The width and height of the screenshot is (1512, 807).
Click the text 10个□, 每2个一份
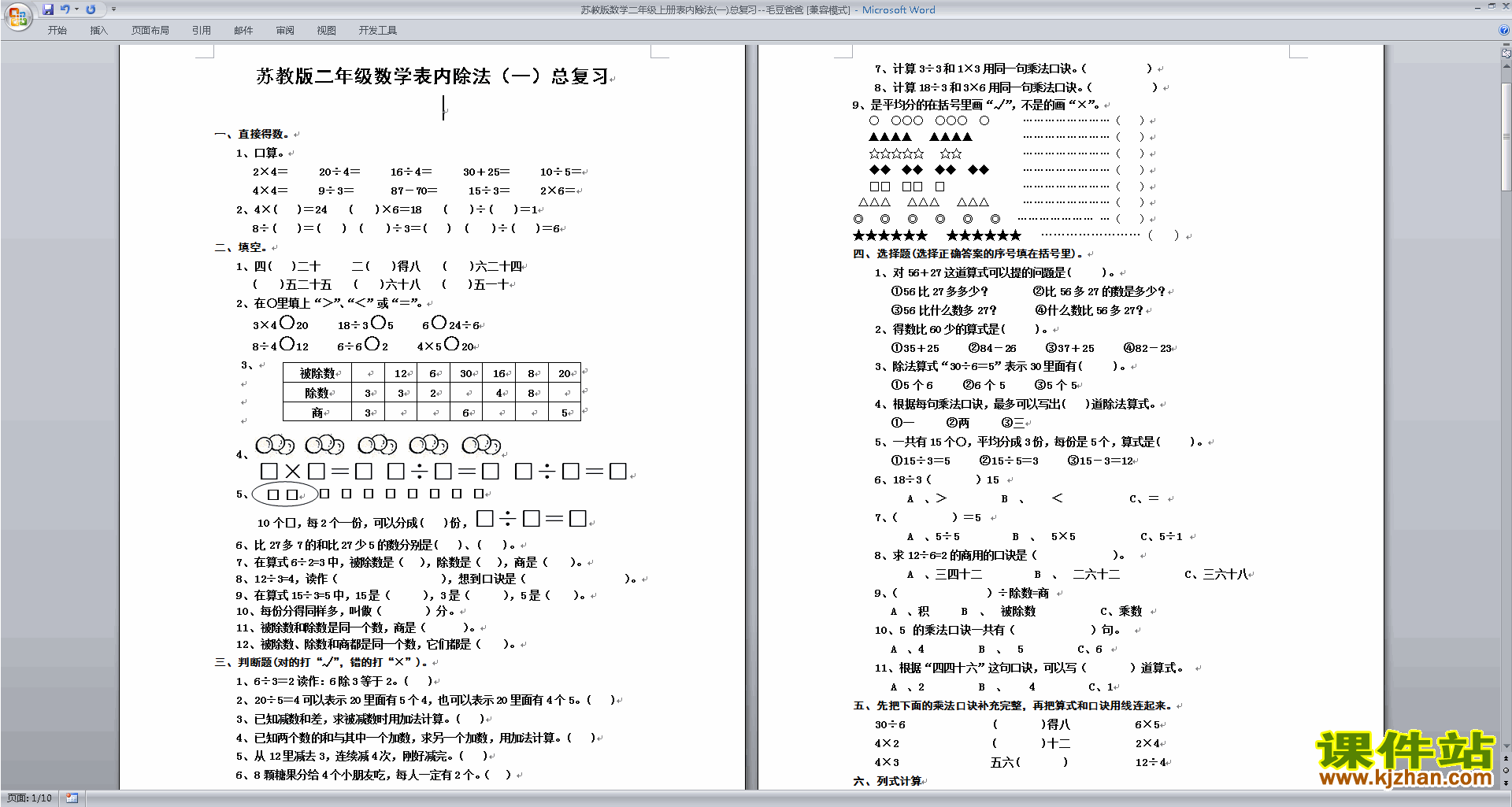click(313, 523)
